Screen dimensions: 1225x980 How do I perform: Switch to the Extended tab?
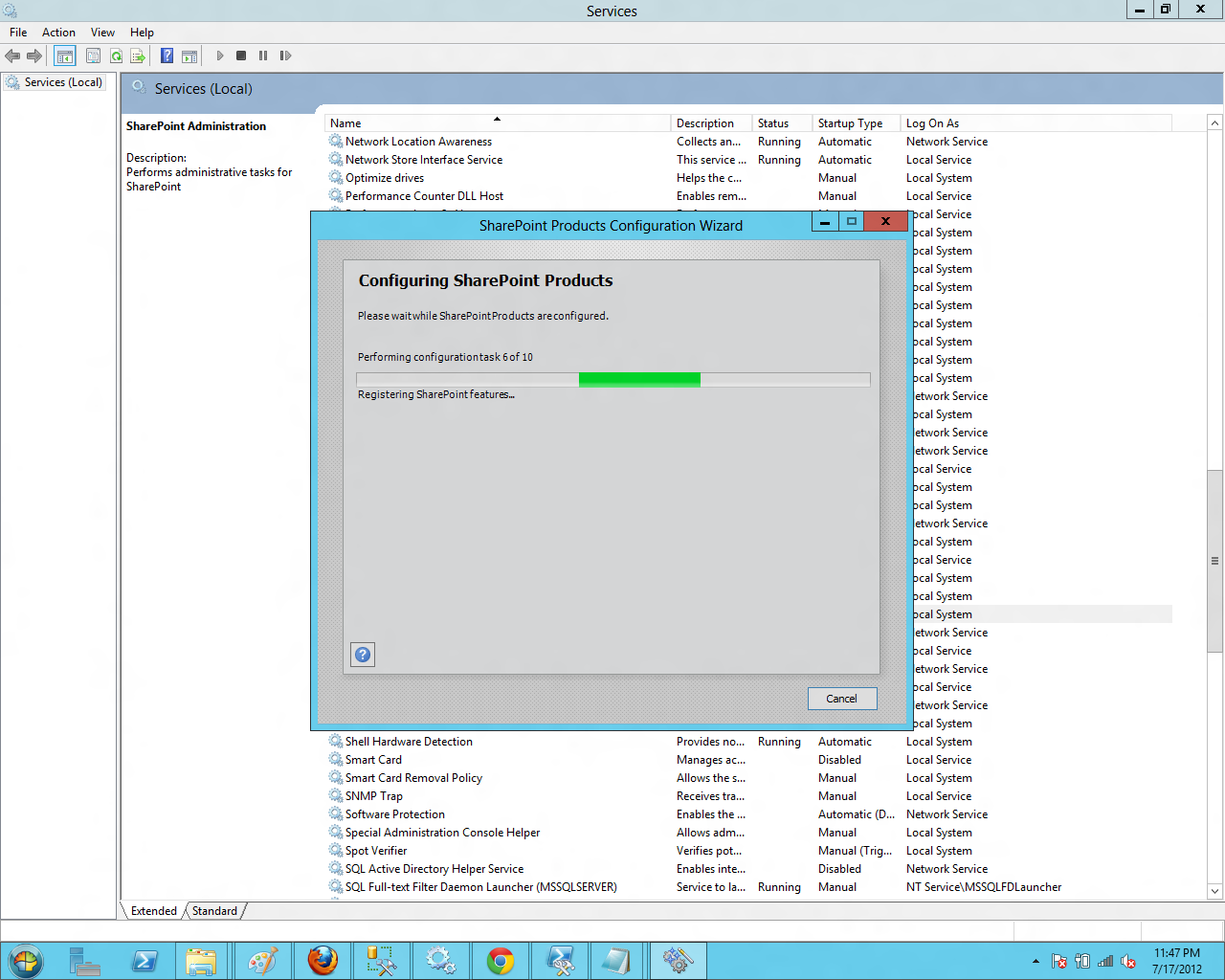click(x=152, y=910)
